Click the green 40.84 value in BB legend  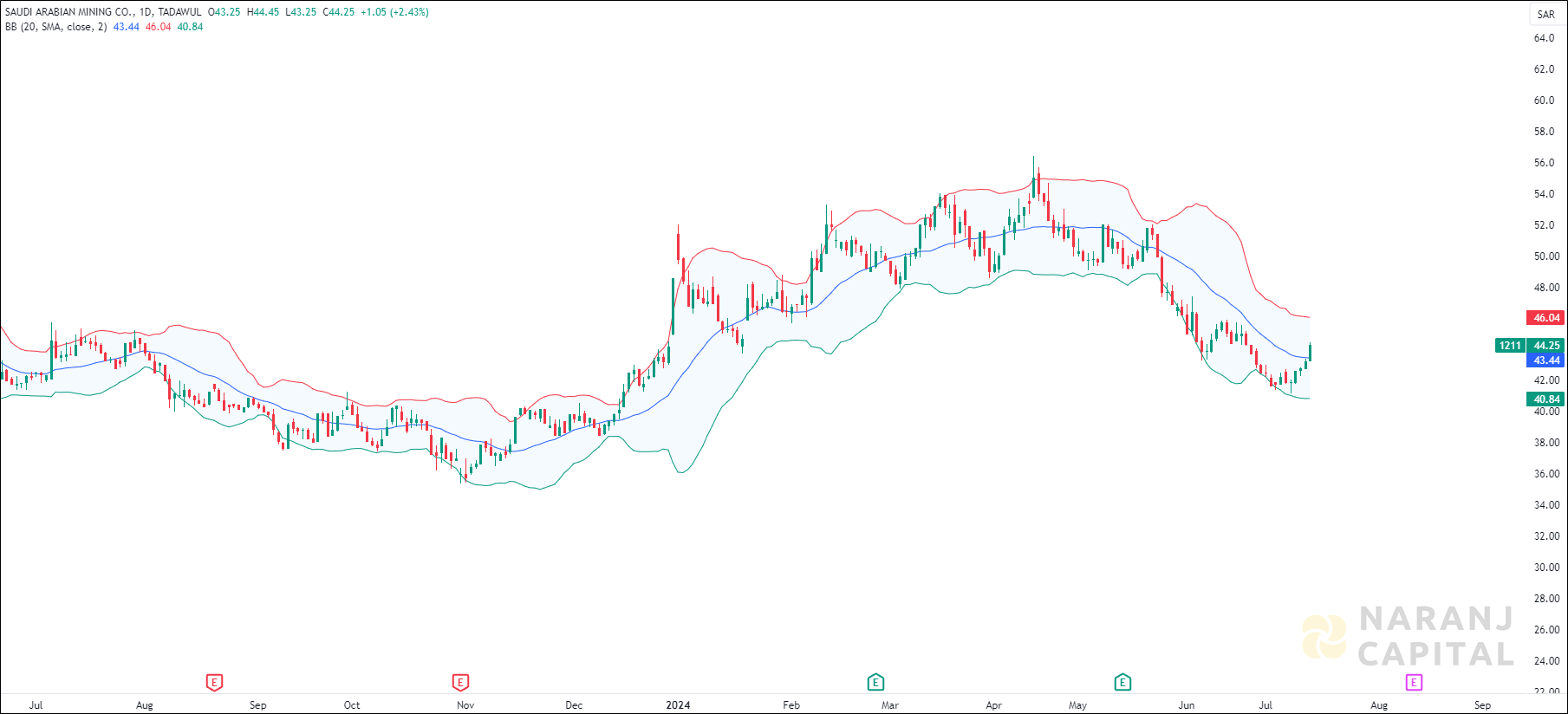190,27
